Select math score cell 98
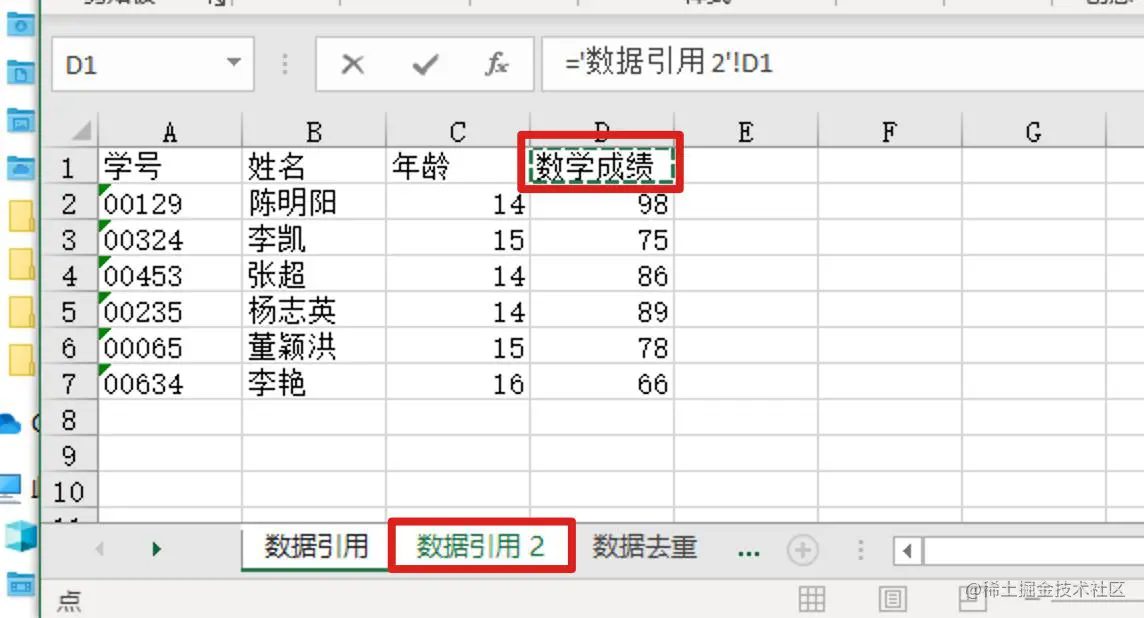The width and height of the screenshot is (1144, 618). (x=602, y=204)
